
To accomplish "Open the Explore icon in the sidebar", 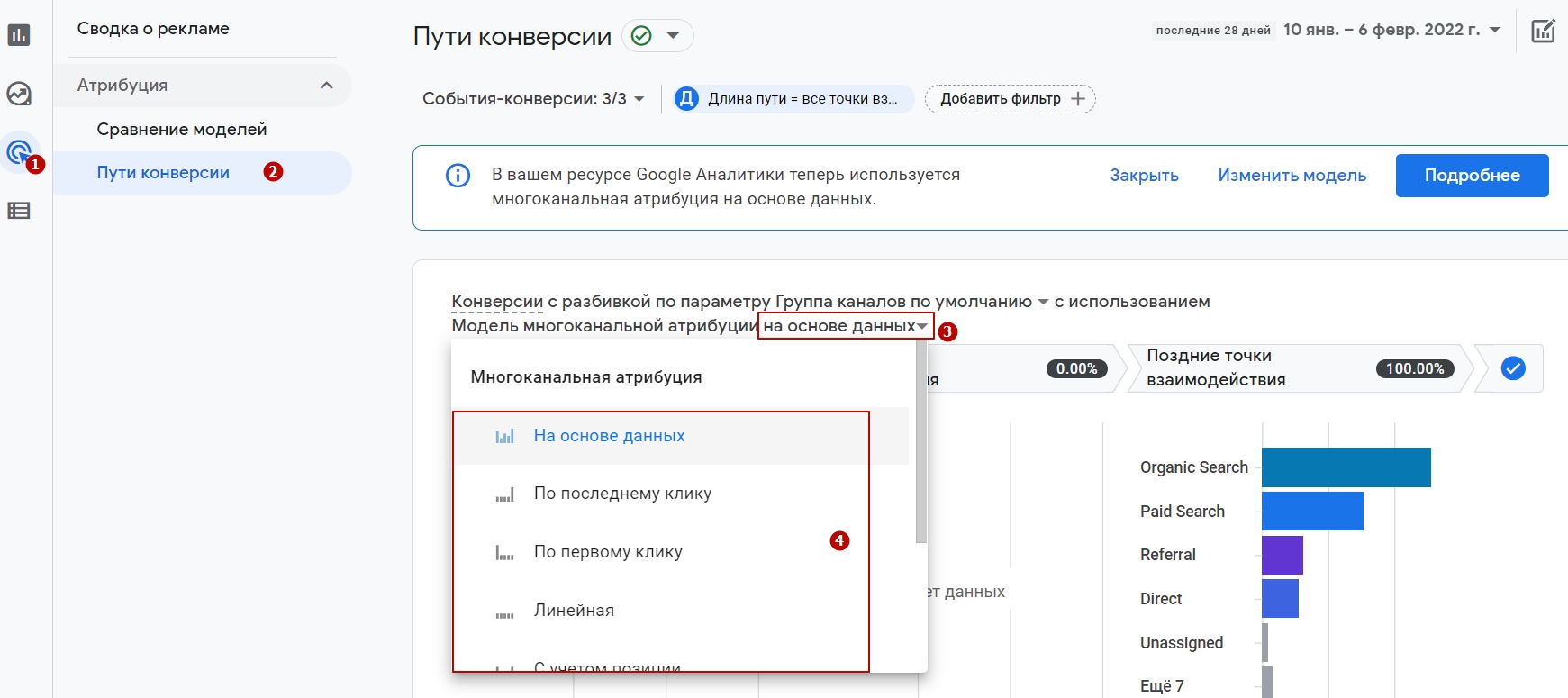I will [x=19, y=94].
